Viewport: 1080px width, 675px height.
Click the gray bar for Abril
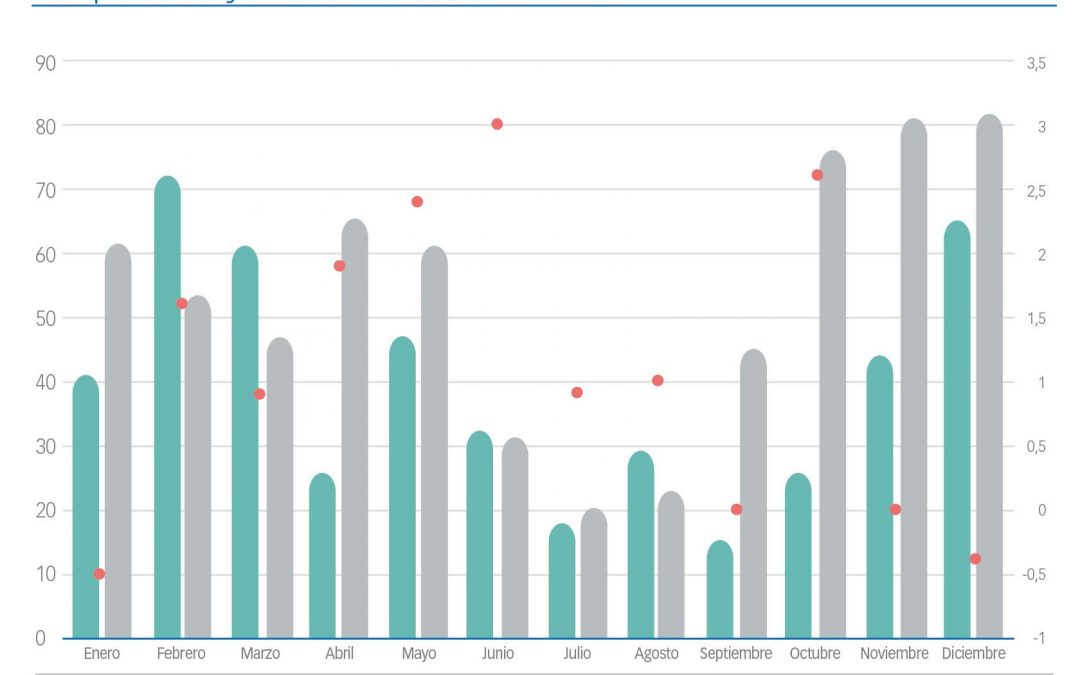point(355,430)
